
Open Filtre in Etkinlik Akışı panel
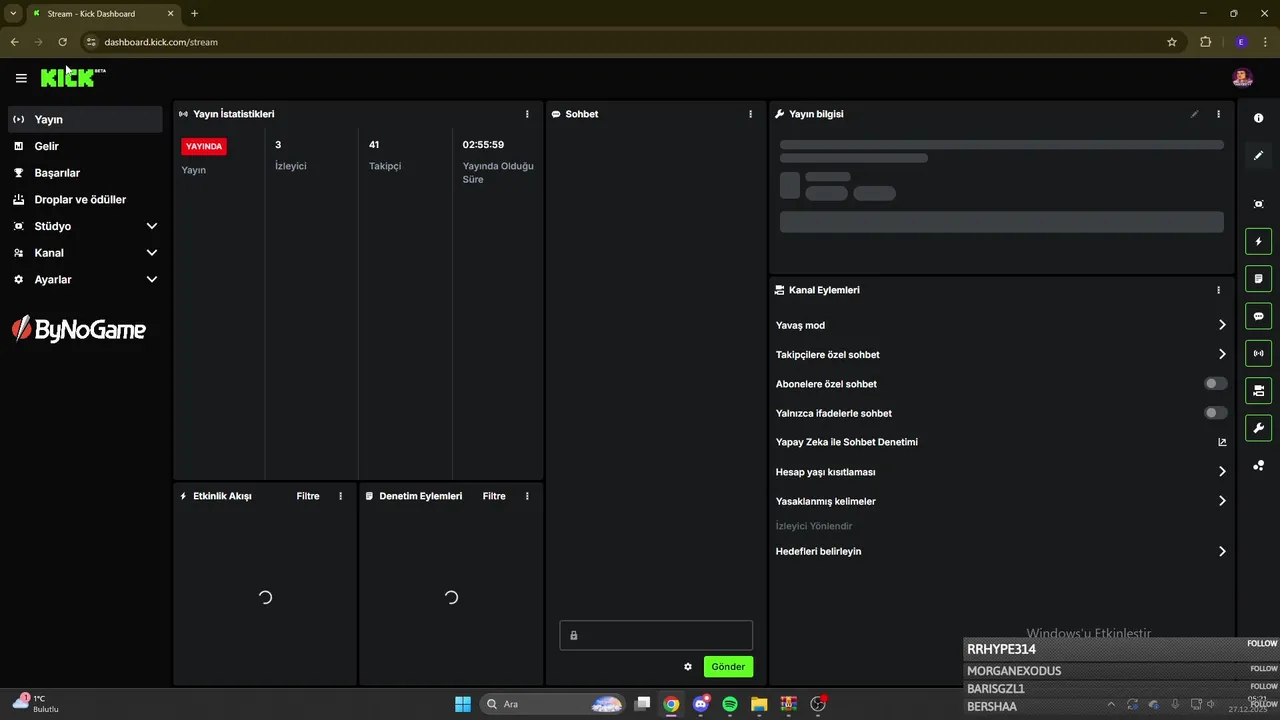coord(308,496)
